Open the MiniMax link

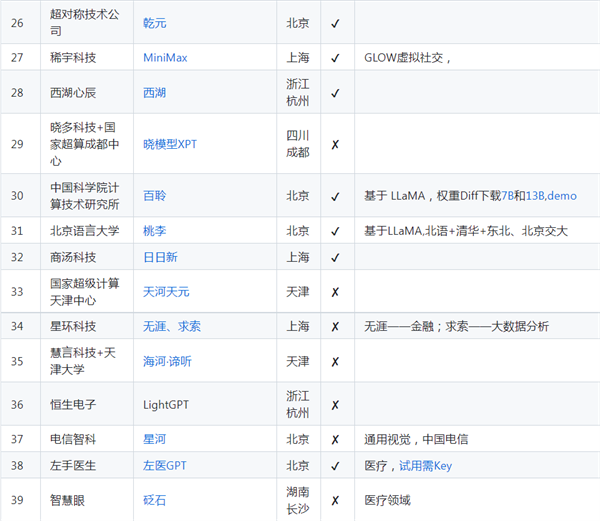click(165, 58)
